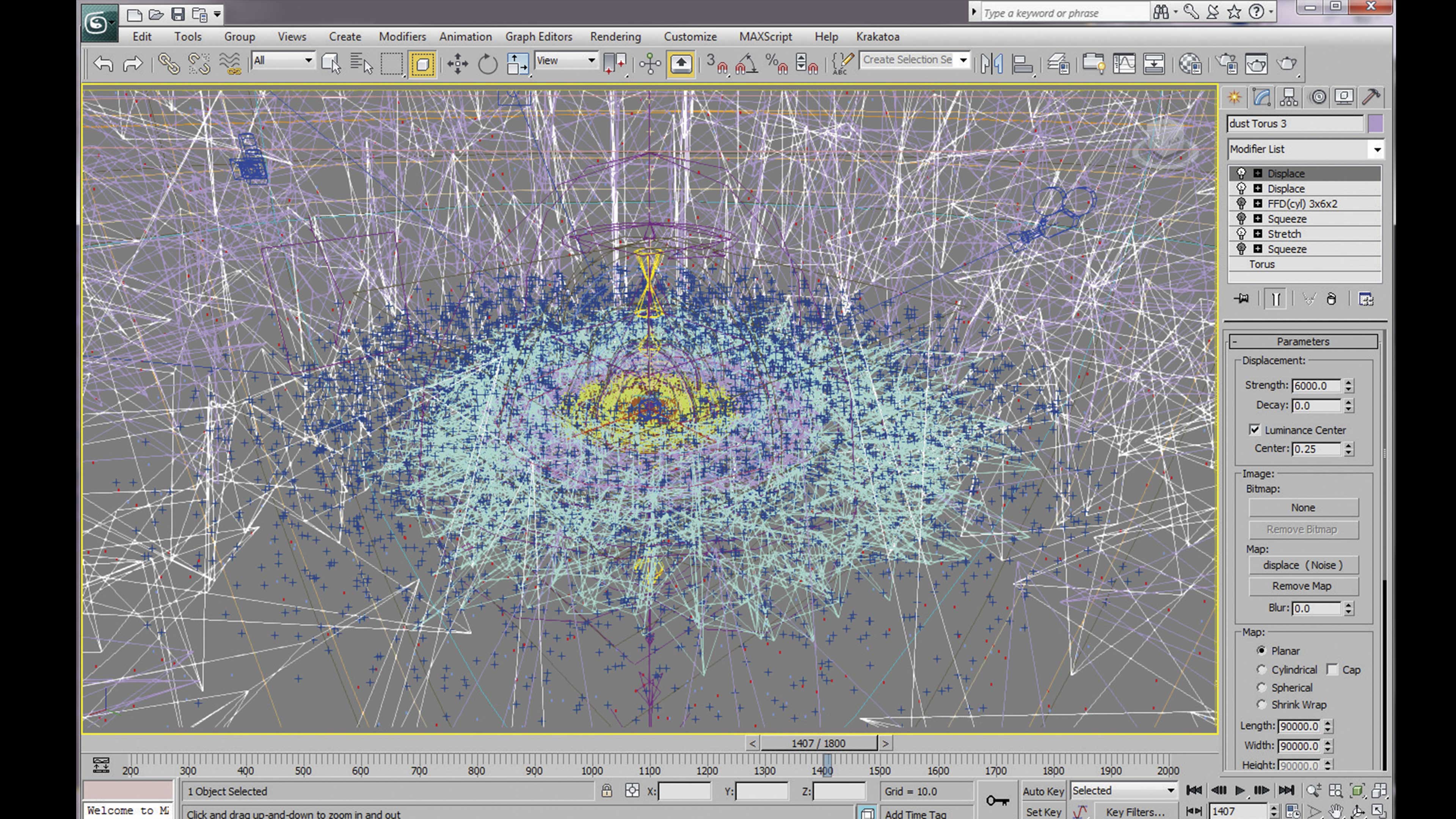Open the Modifiers menu
The width and height of the screenshot is (1456, 819).
[x=402, y=37]
